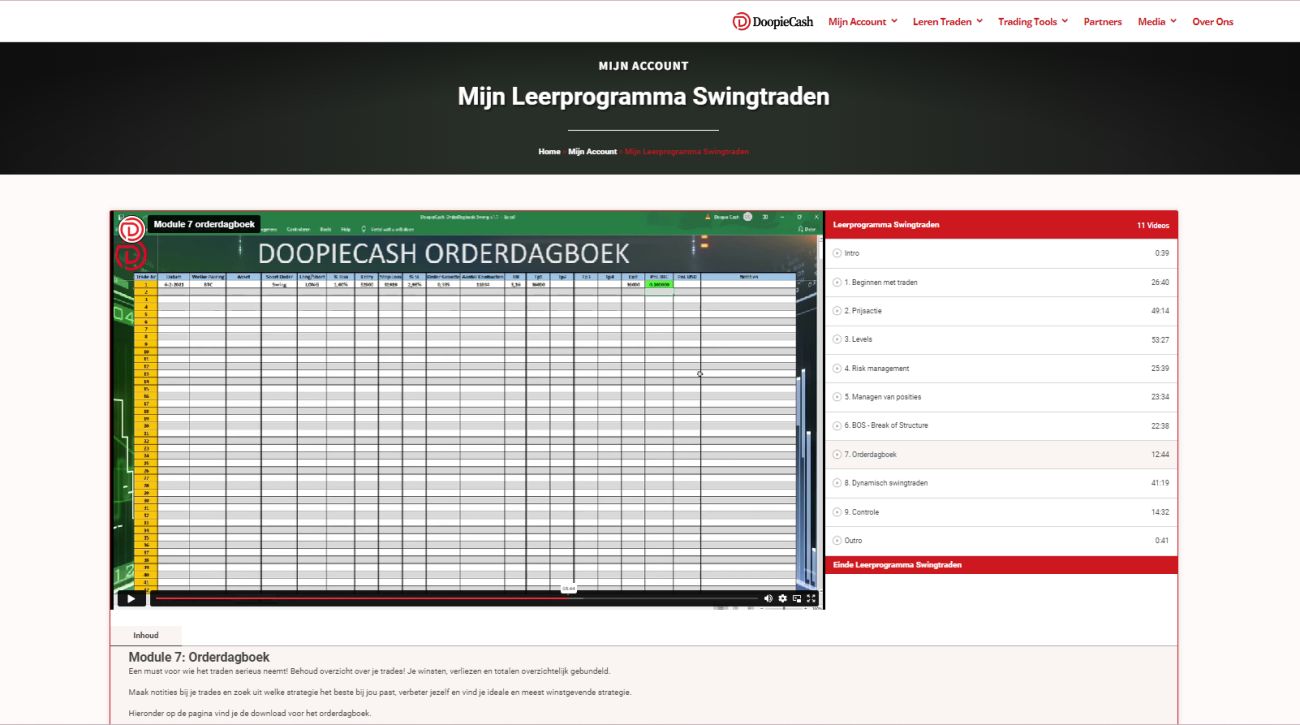Image resolution: width=1300 pixels, height=725 pixels.
Task: Click the 11 Videos count label
Action: [1153, 225]
